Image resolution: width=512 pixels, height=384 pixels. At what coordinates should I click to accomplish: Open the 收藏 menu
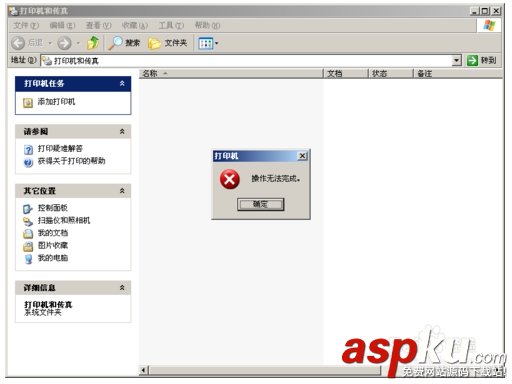click(134, 25)
